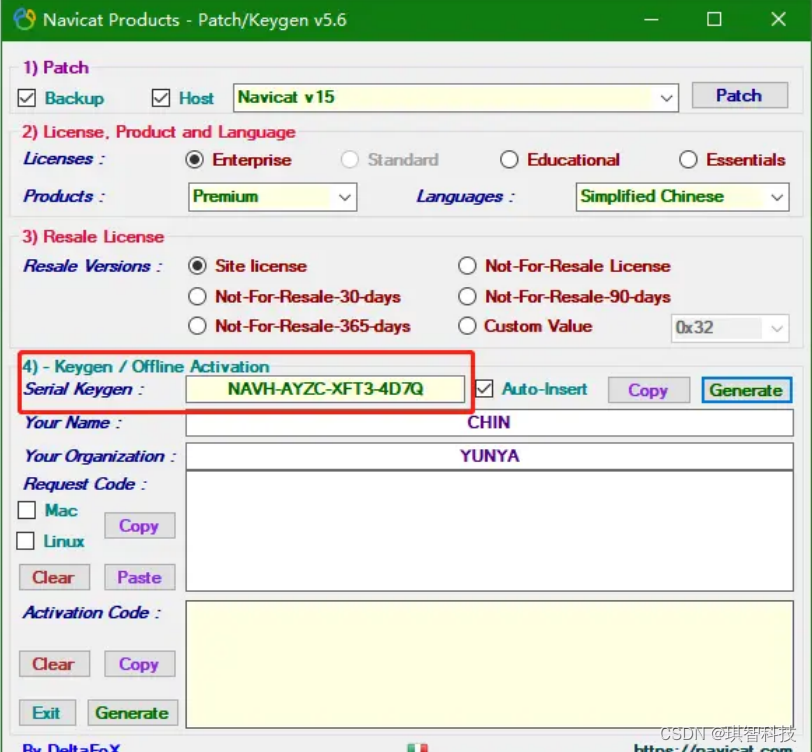Choose Not-For-Resale-365-days option
Image resolution: width=812 pixels, height=752 pixels.
click(197, 326)
